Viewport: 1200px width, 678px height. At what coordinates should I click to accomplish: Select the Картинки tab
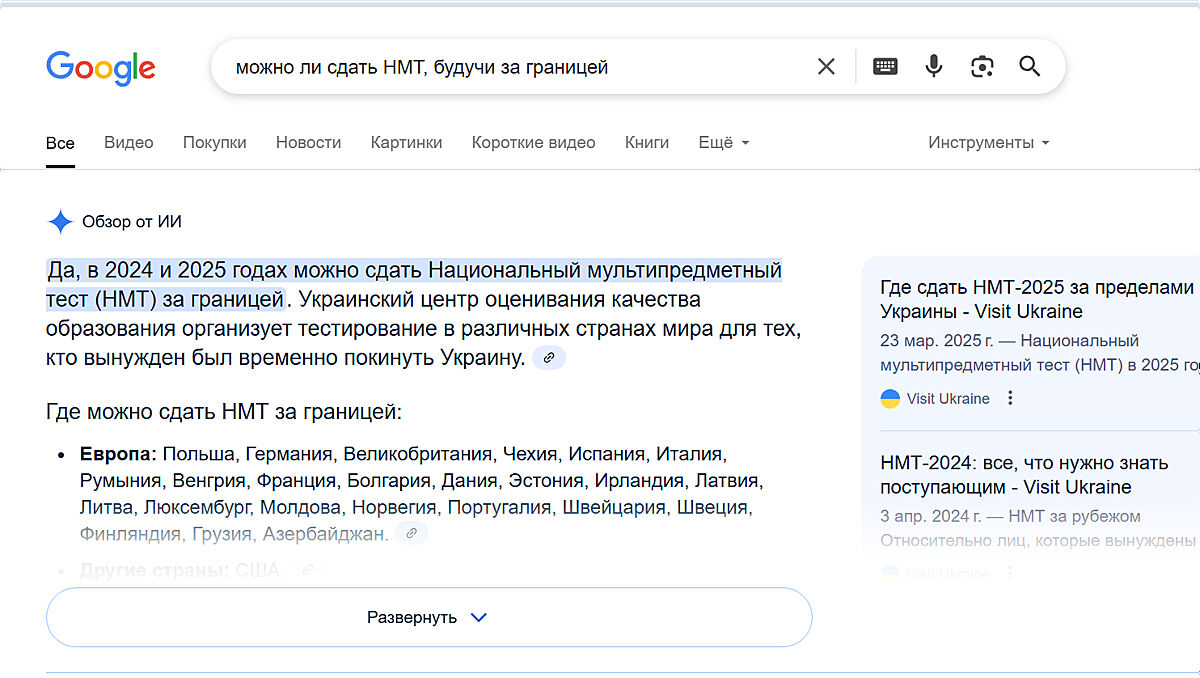coord(406,143)
